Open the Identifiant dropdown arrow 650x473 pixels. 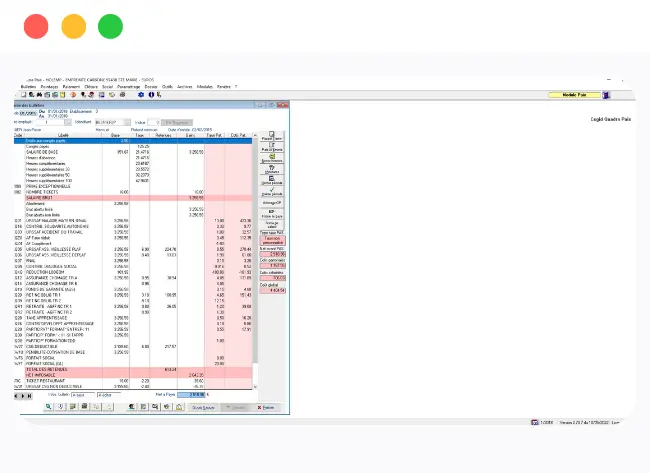tap(127, 122)
